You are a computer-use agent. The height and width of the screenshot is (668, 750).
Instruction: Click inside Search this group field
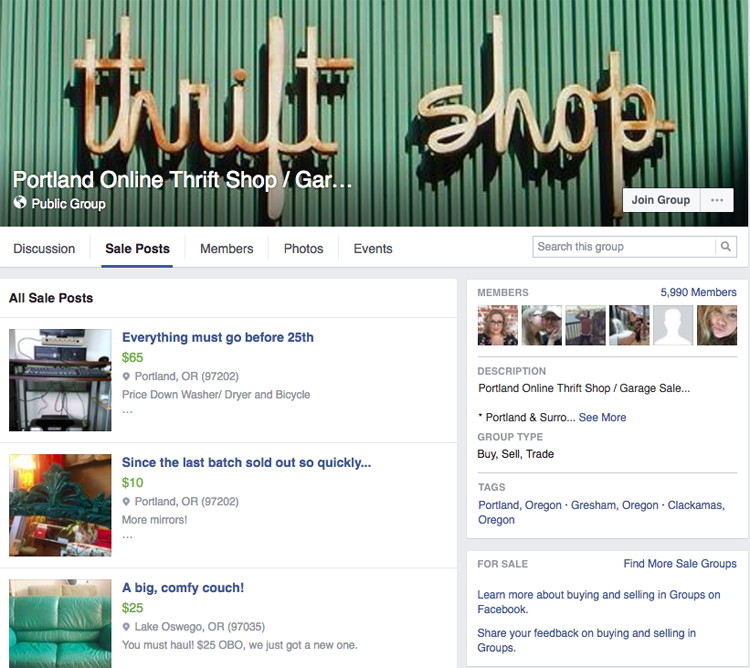(624, 247)
